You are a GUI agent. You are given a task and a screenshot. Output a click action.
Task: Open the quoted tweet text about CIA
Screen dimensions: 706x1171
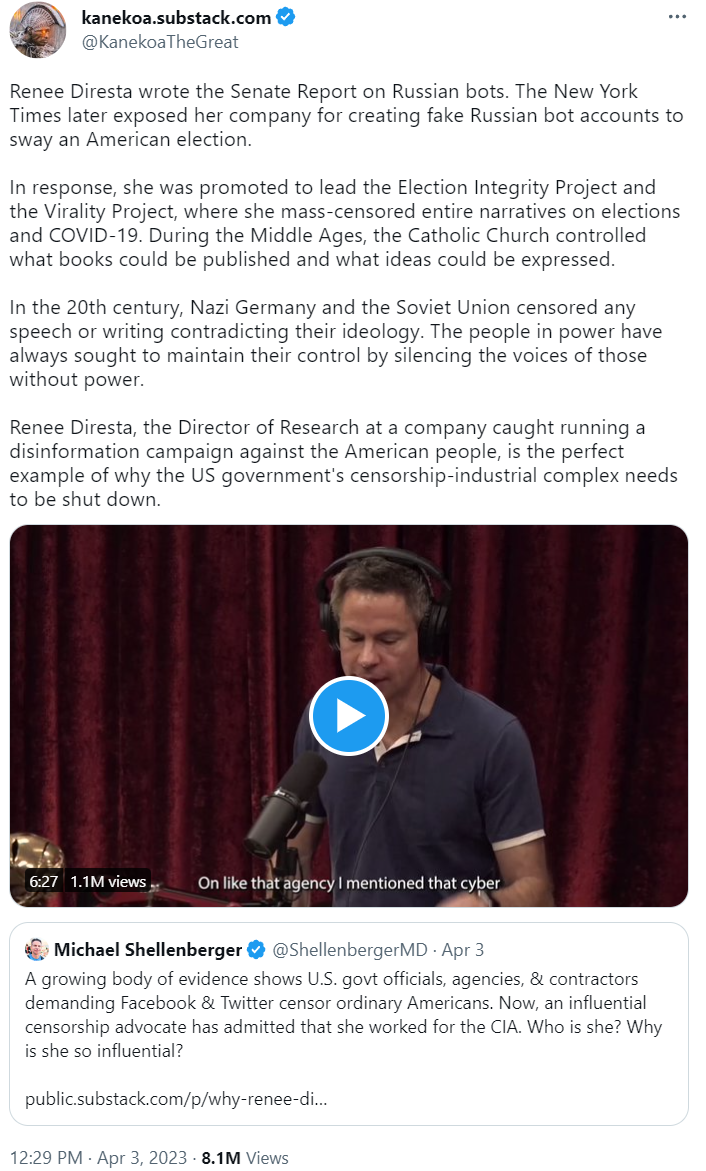point(344,1015)
